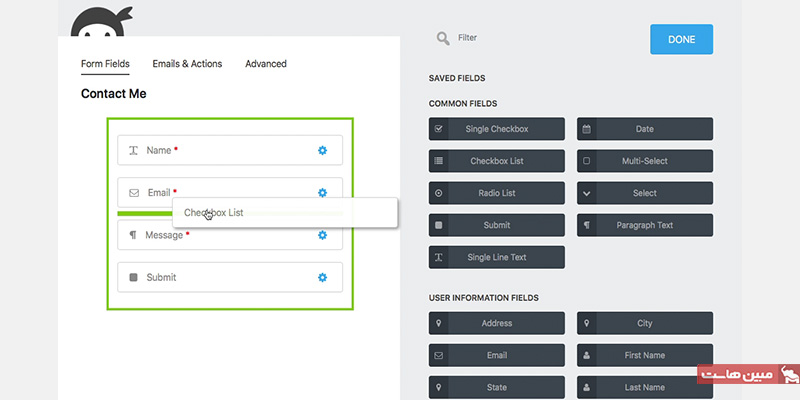The height and width of the screenshot is (400, 800).
Task: Switch to Emails & Actions tab
Action: point(187,64)
